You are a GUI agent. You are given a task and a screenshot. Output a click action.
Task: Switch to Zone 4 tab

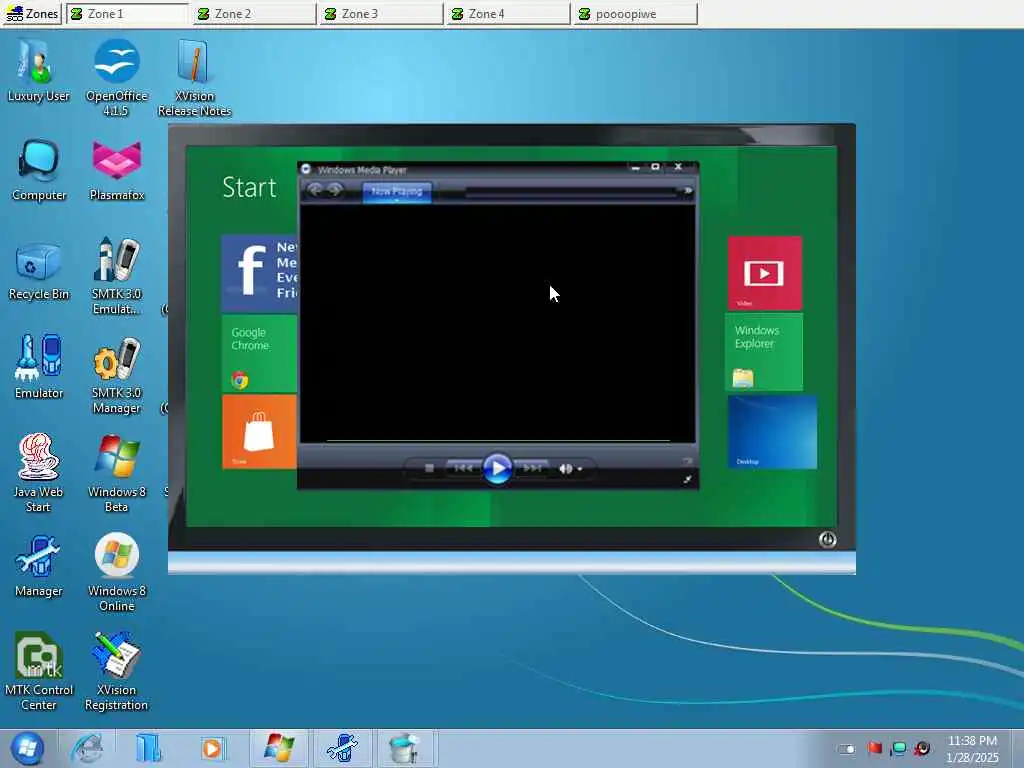(x=509, y=14)
